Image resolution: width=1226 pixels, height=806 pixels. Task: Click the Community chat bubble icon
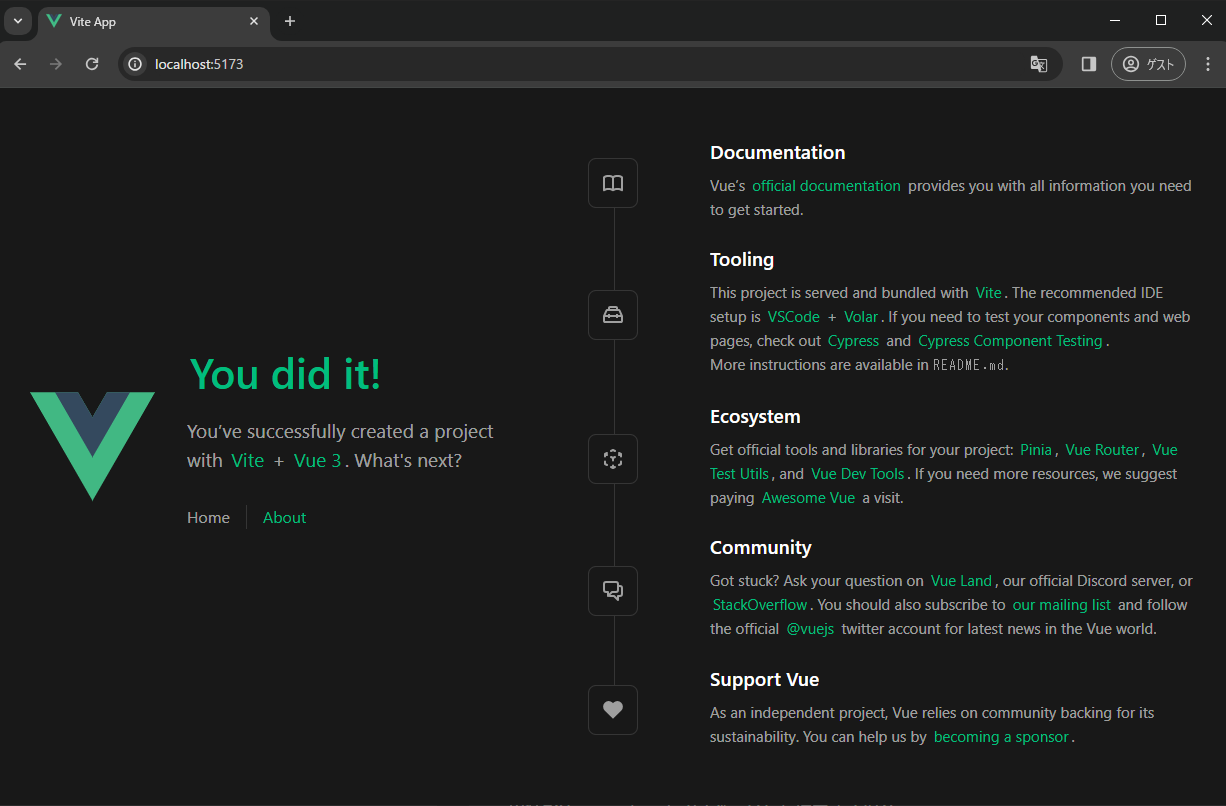pos(613,590)
